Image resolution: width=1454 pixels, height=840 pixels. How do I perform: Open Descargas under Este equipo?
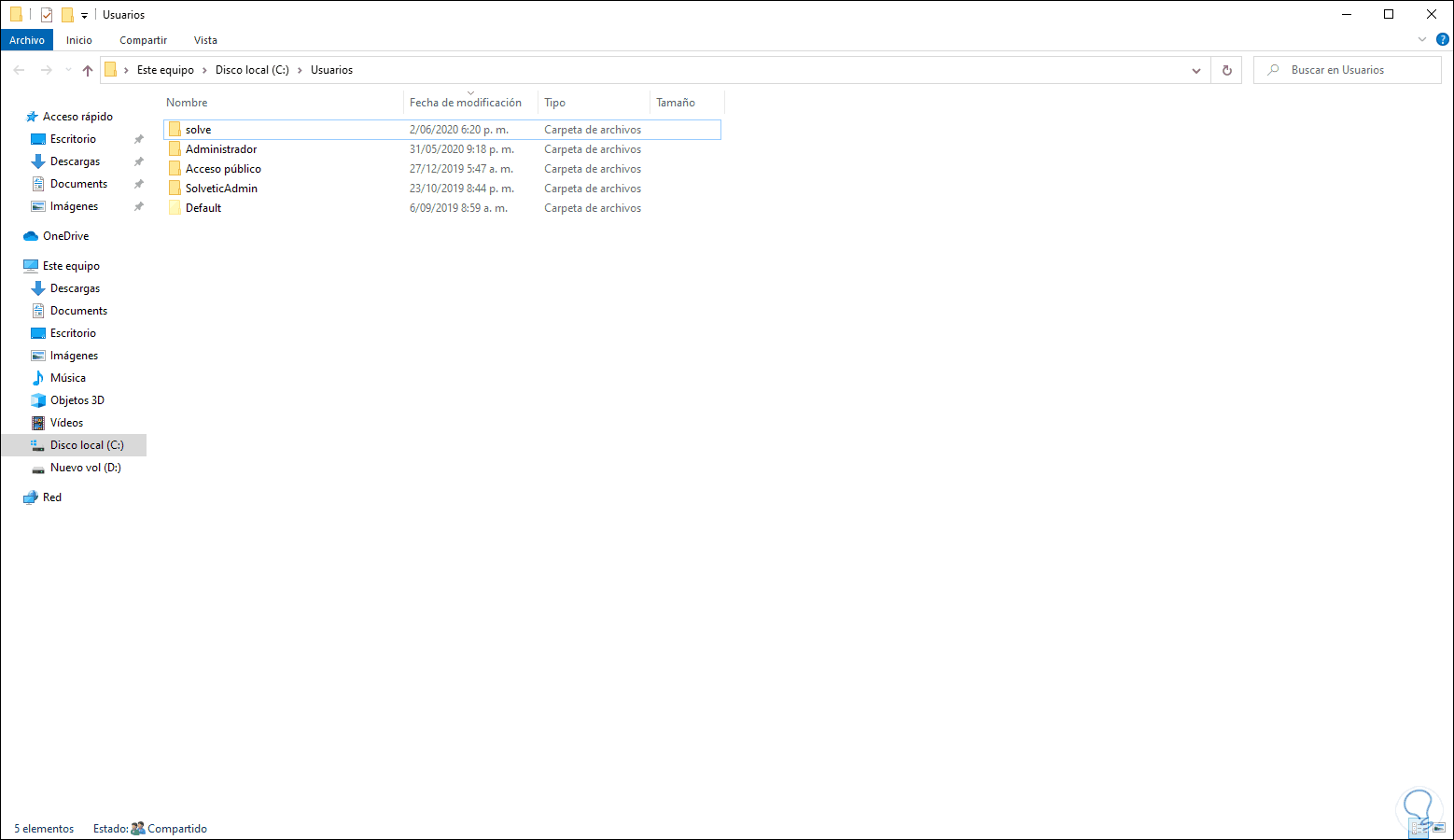click(x=75, y=288)
